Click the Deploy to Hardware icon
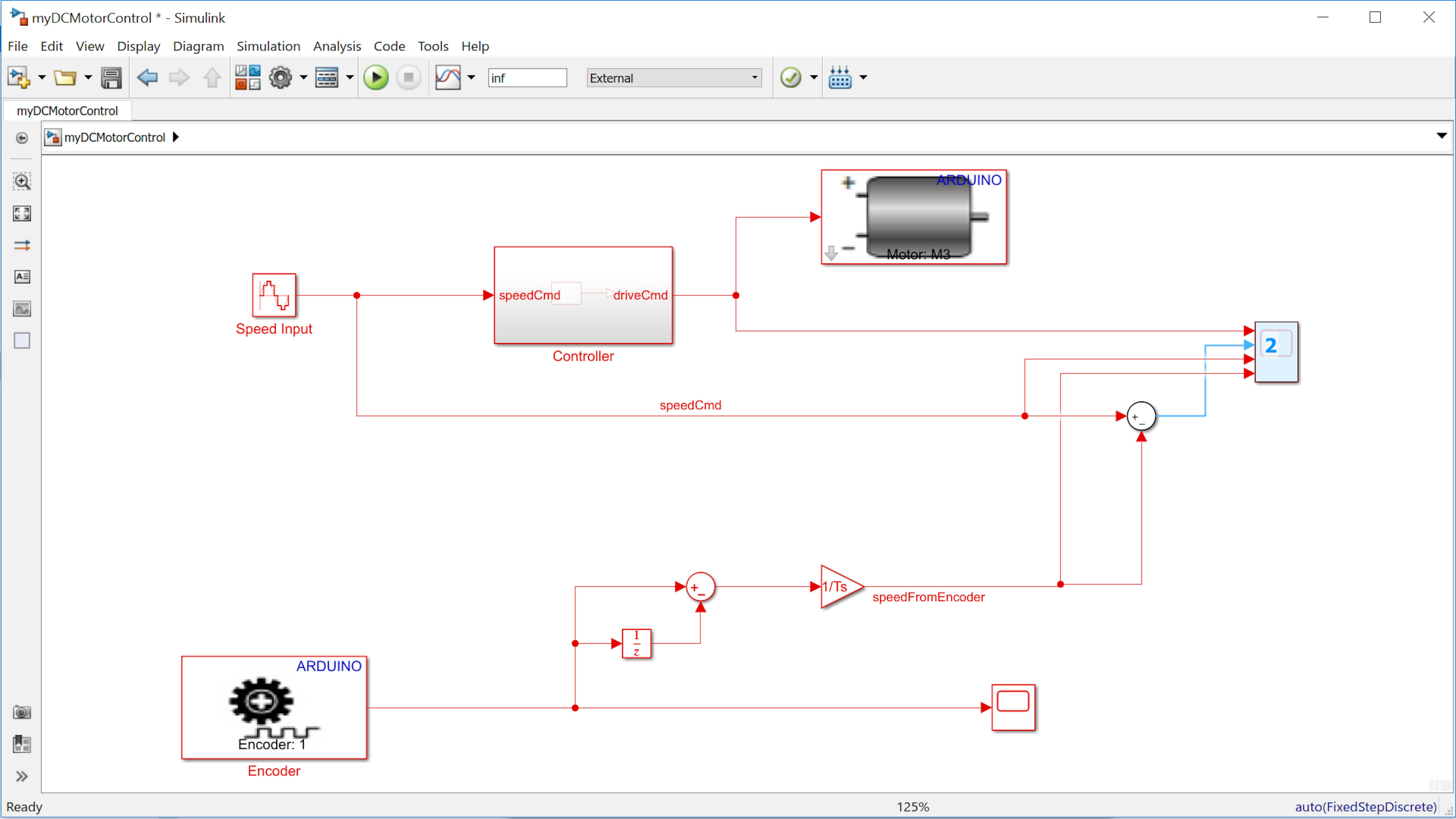The height and width of the screenshot is (819, 1456). tap(840, 77)
